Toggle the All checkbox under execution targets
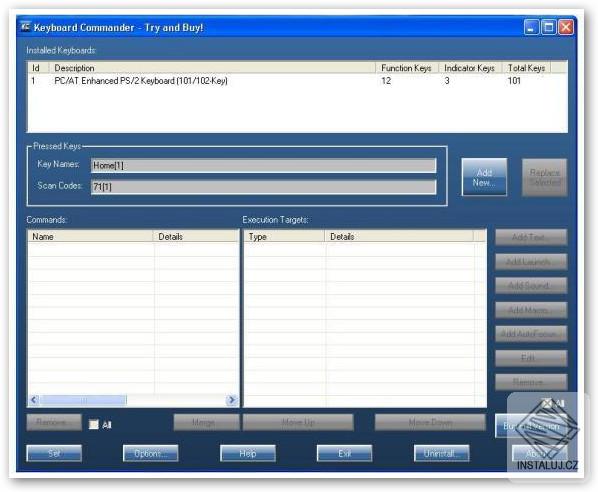The width and height of the screenshot is (598, 492). pos(547,403)
